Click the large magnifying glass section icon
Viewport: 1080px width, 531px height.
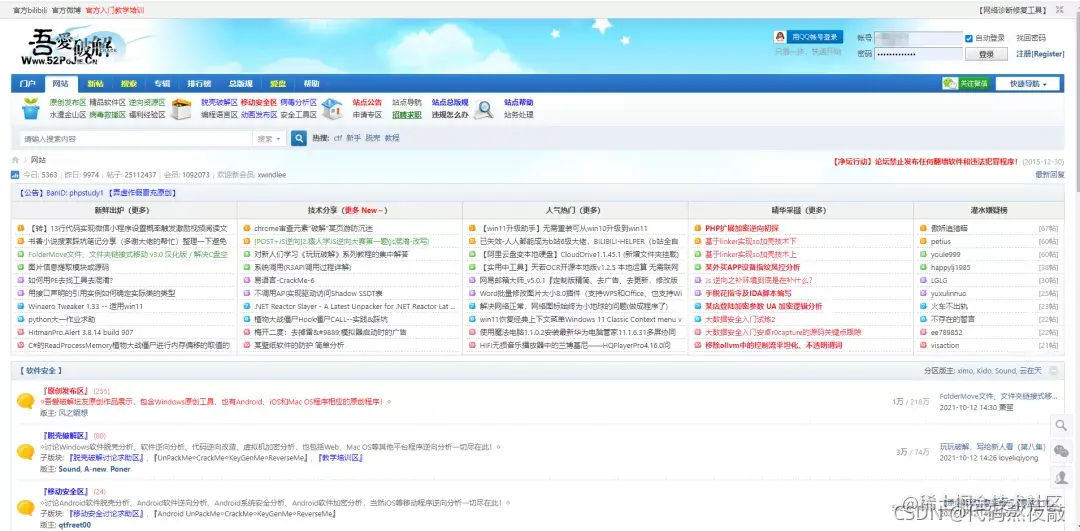(x=485, y=110)
